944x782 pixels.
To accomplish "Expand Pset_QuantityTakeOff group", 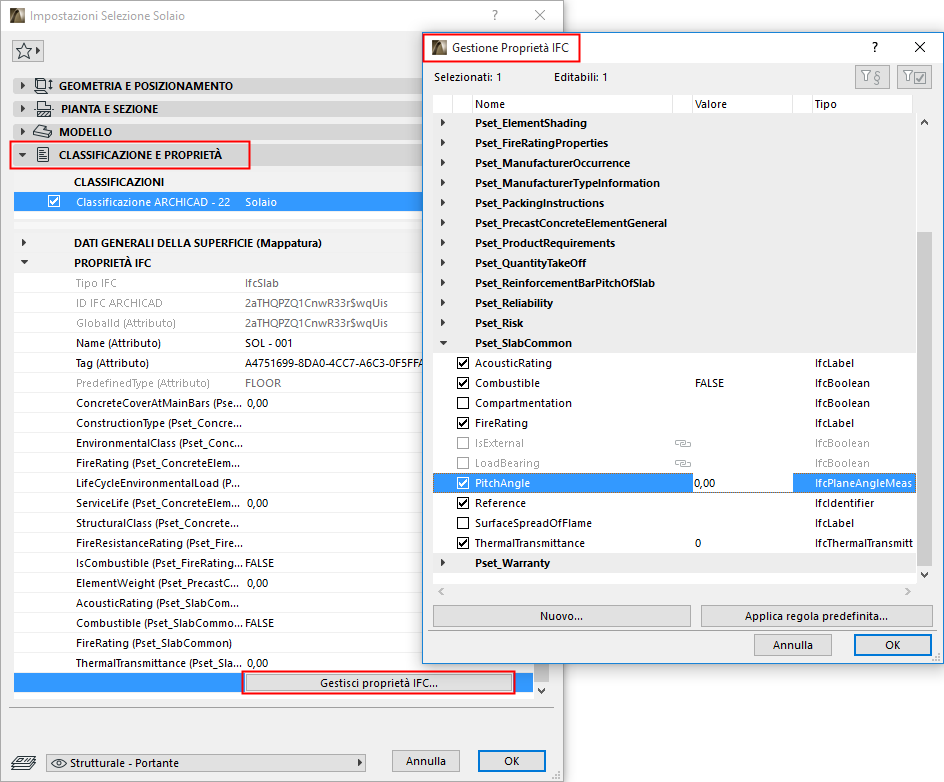I will pos(444,263).
